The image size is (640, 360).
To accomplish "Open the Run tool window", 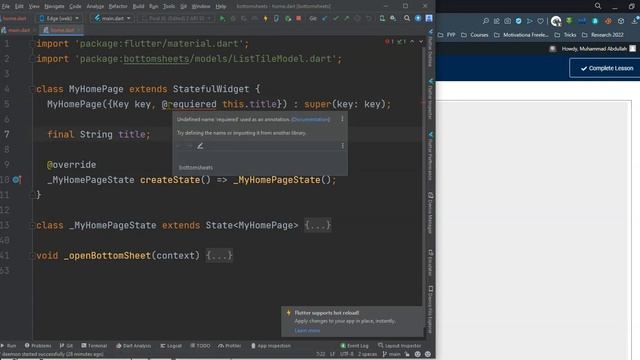I will (x=9, y=346).
